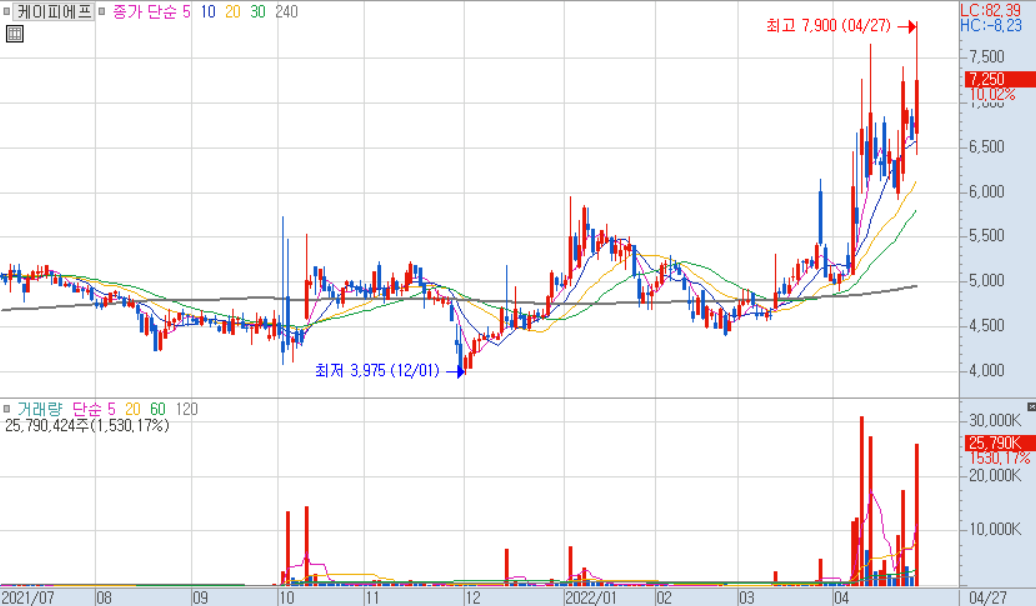Toggle the square marker before 종가 단순

(102, 11)
